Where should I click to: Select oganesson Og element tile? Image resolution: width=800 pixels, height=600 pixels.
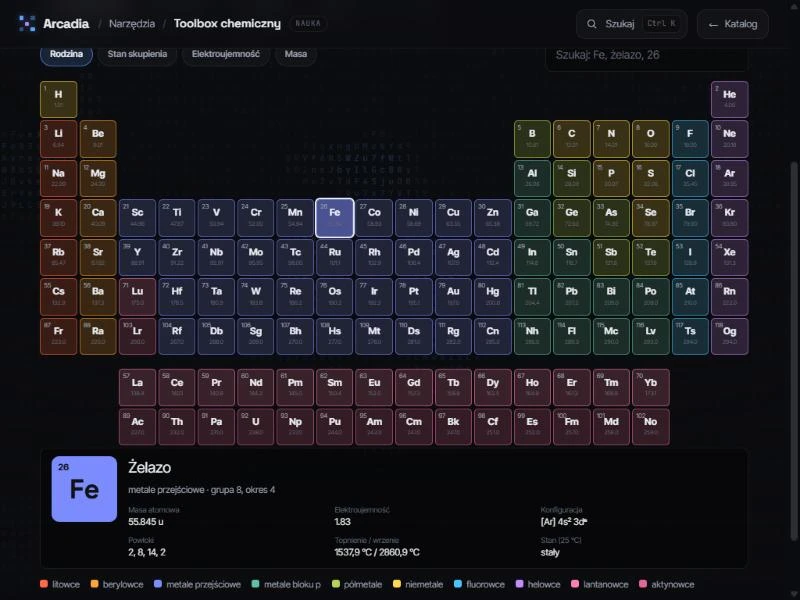click(x=730, y=336)
